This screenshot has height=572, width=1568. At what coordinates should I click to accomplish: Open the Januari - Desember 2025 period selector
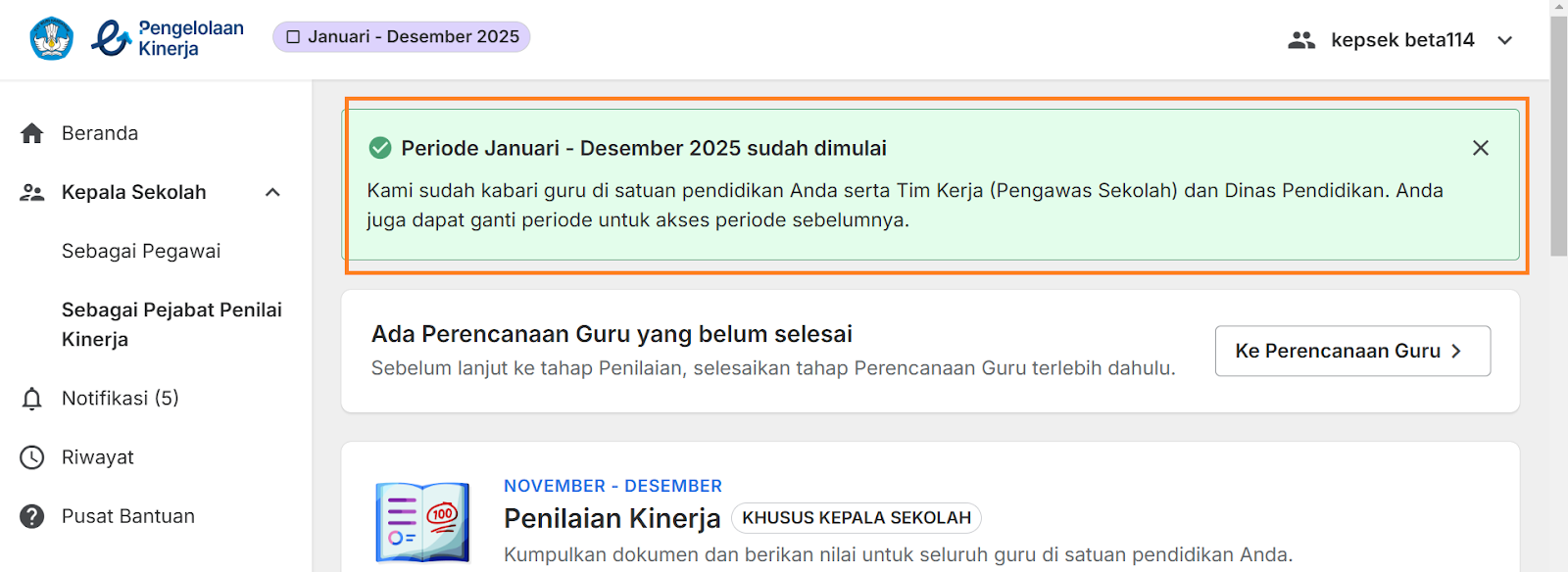(x=402, y=37)
